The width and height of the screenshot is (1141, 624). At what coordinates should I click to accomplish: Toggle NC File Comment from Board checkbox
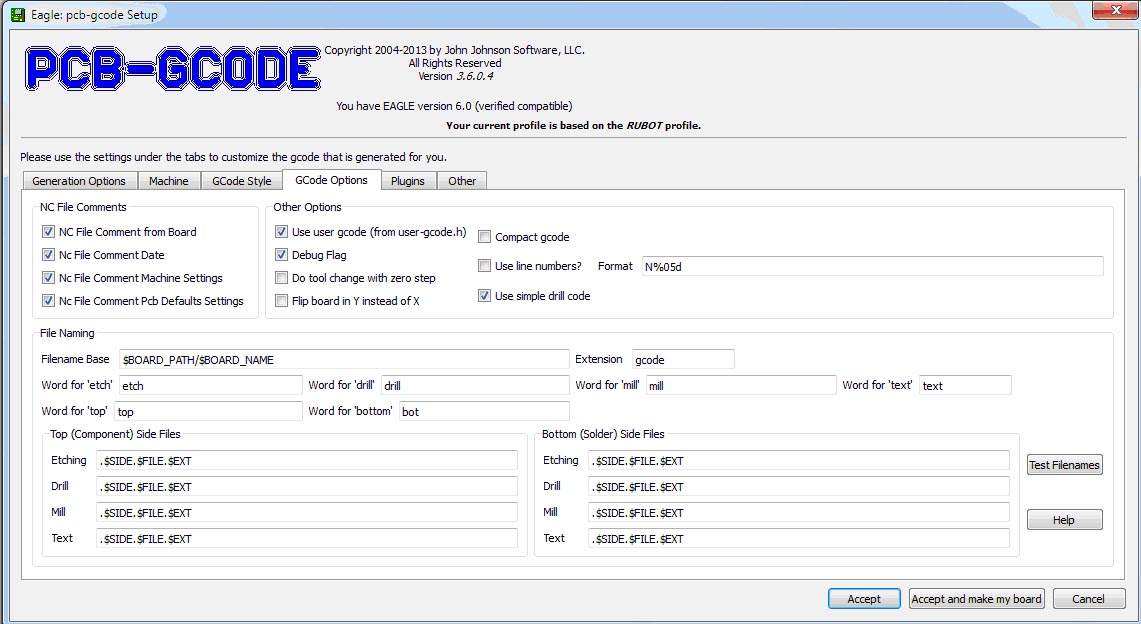48,232
